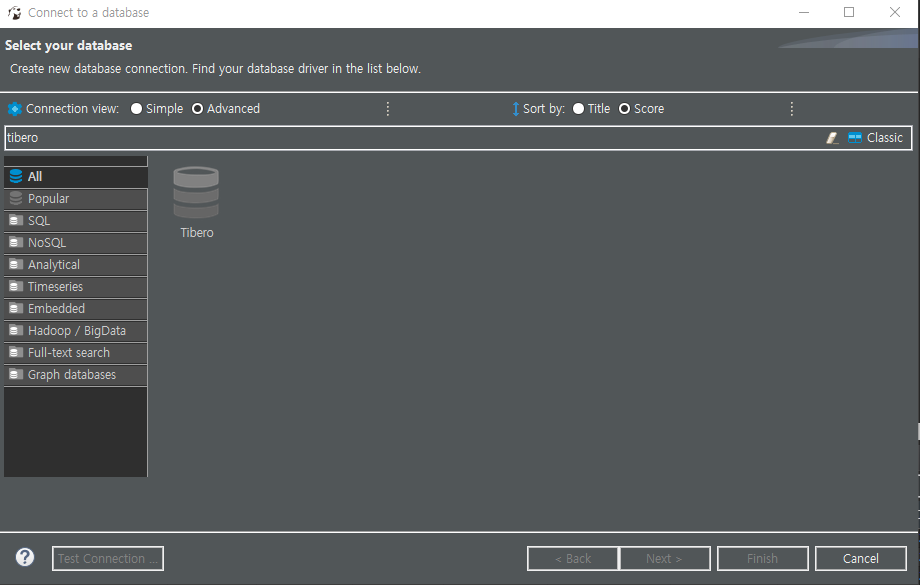Click the Next button
Viewport: 920px width, 585px height.
tap(665, 559)
